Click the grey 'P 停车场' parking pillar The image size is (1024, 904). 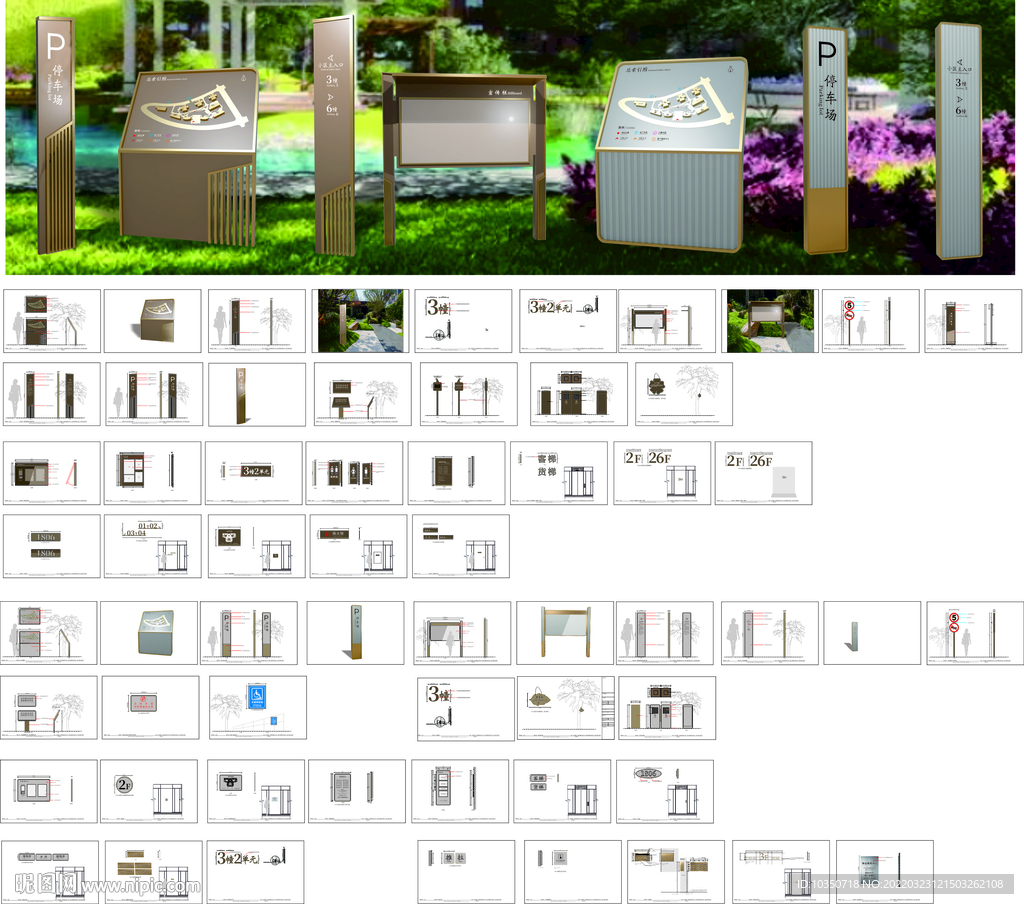coord(825,140)
